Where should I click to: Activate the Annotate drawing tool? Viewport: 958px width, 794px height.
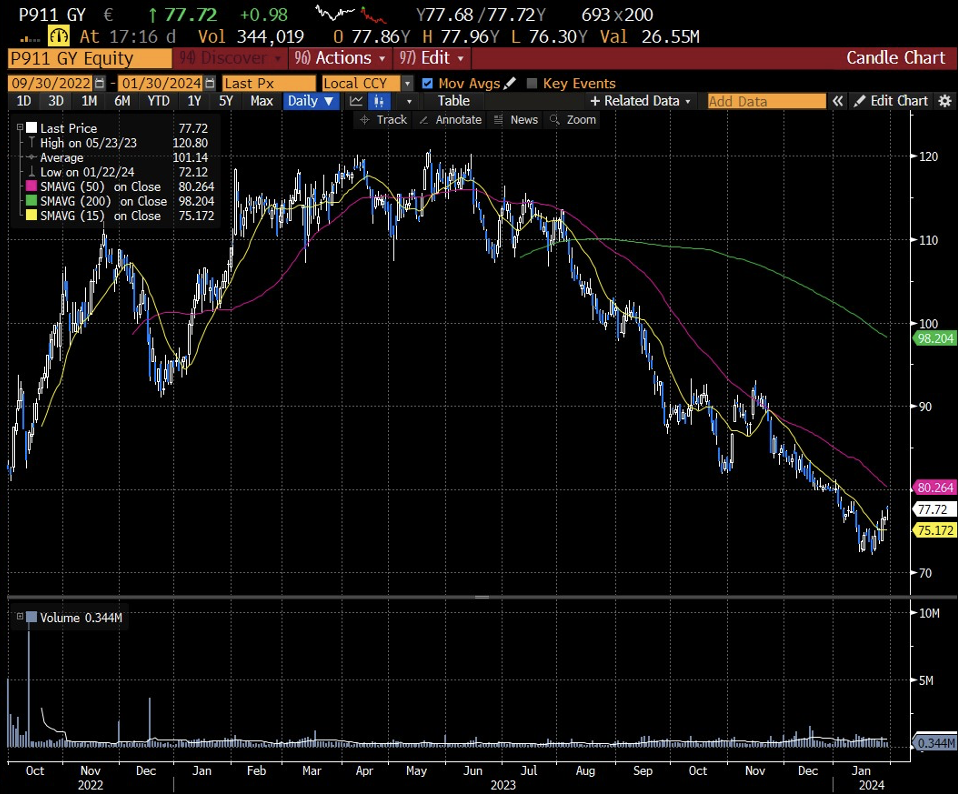pos(451,120)
